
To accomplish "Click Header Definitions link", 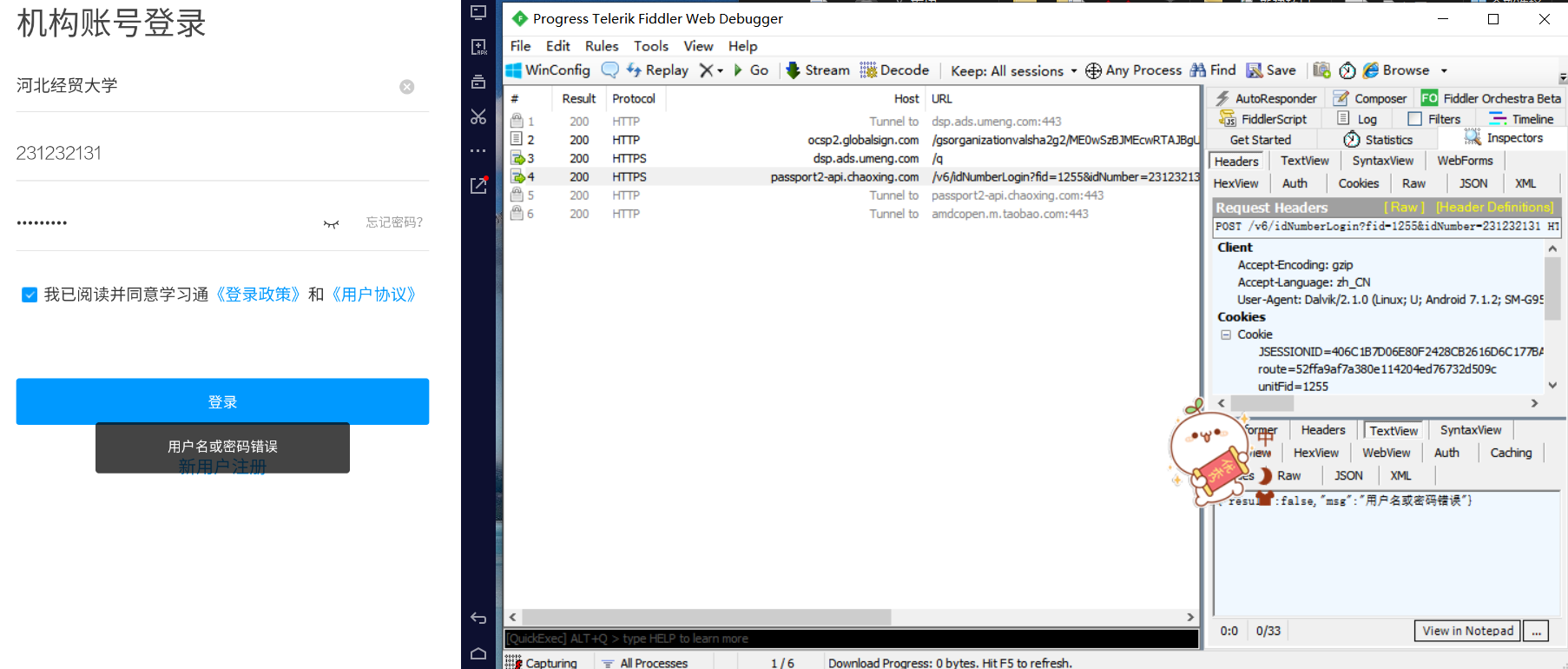I will 1494,207.
